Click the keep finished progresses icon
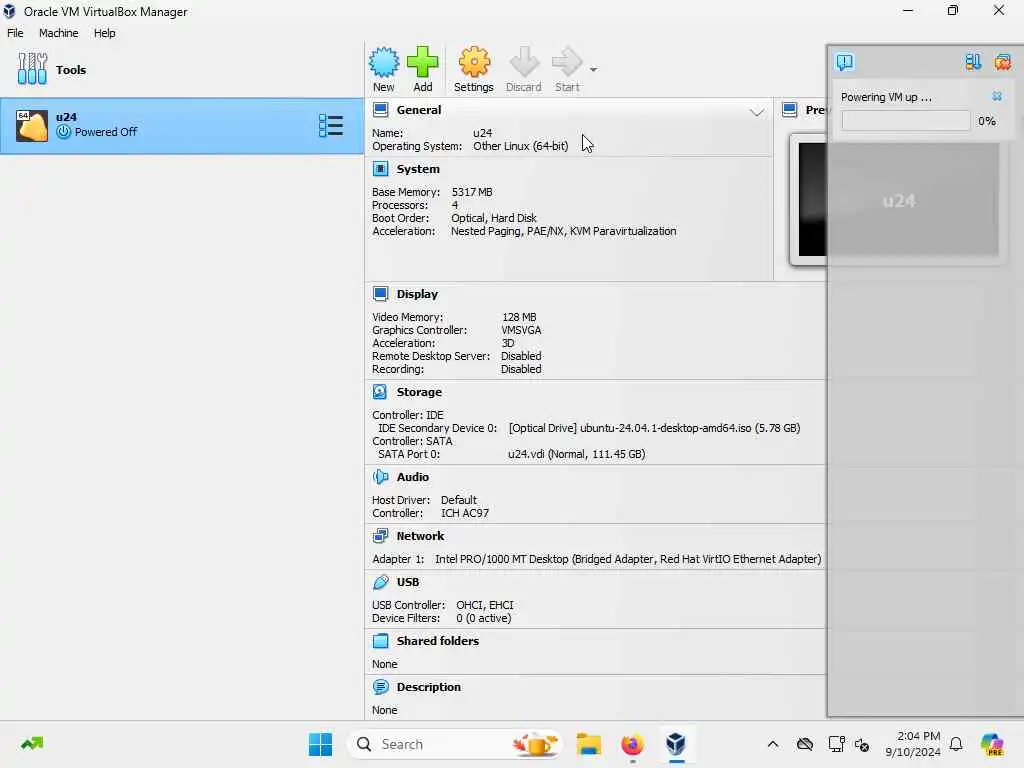This screenshot has height=768, width=1024. 973,62
